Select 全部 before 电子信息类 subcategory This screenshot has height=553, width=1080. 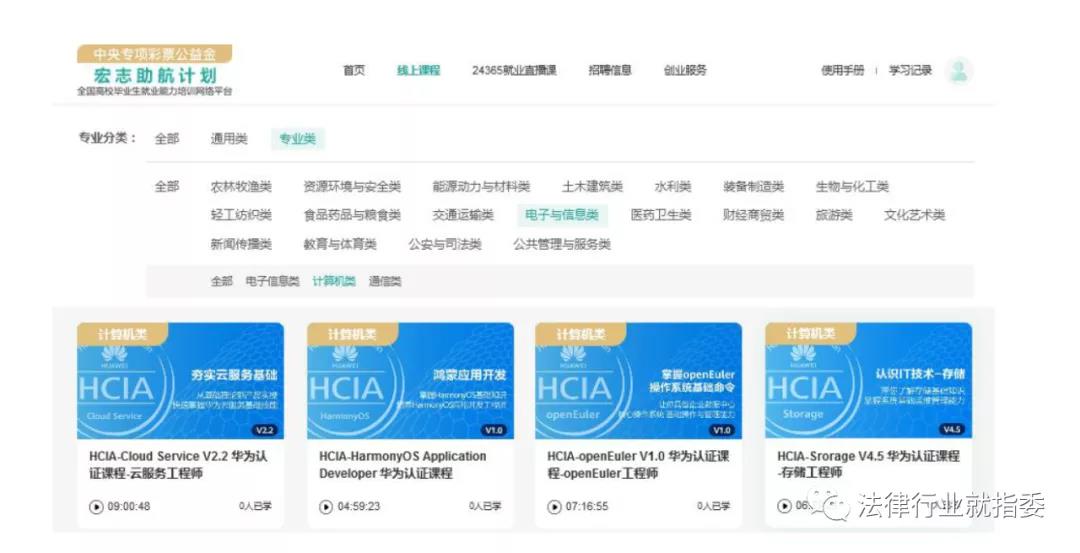click(221, 281)
